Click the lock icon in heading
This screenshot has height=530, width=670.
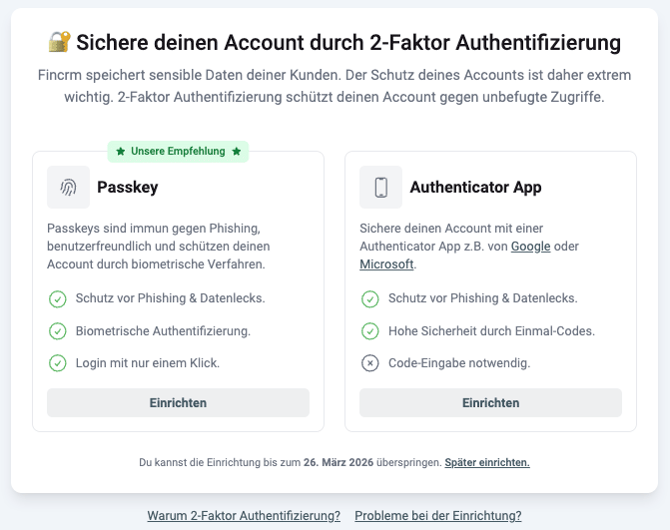point(59,42)
